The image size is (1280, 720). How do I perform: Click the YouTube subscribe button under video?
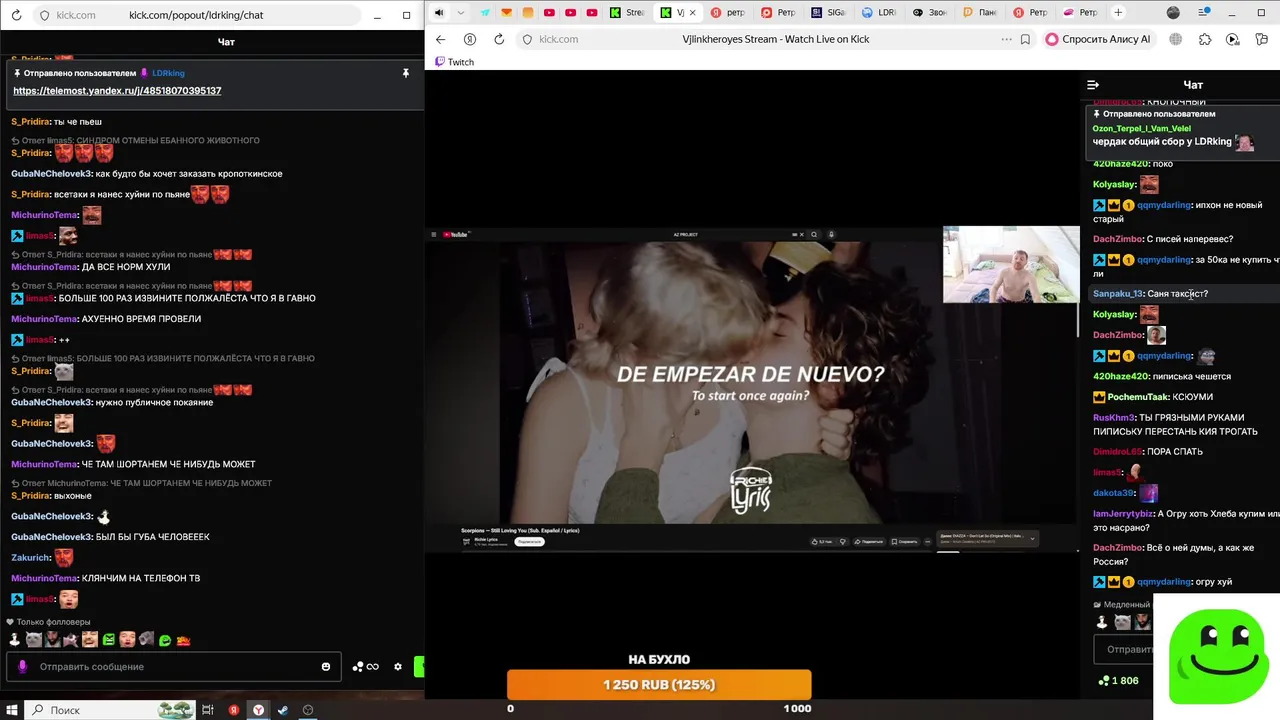point(529,541)
